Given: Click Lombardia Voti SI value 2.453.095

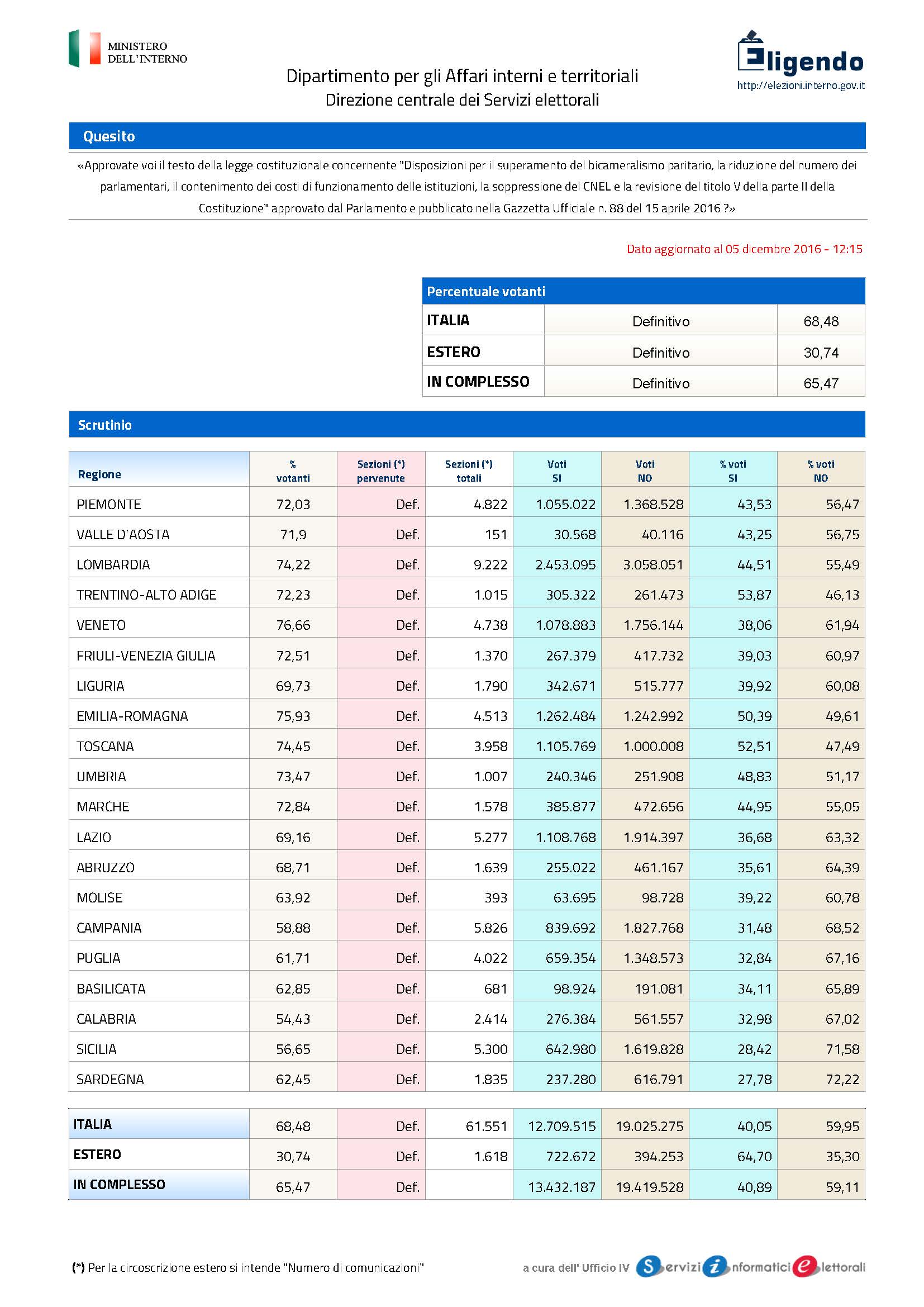Looking at the screenshot, I should (x=565, y=565).
